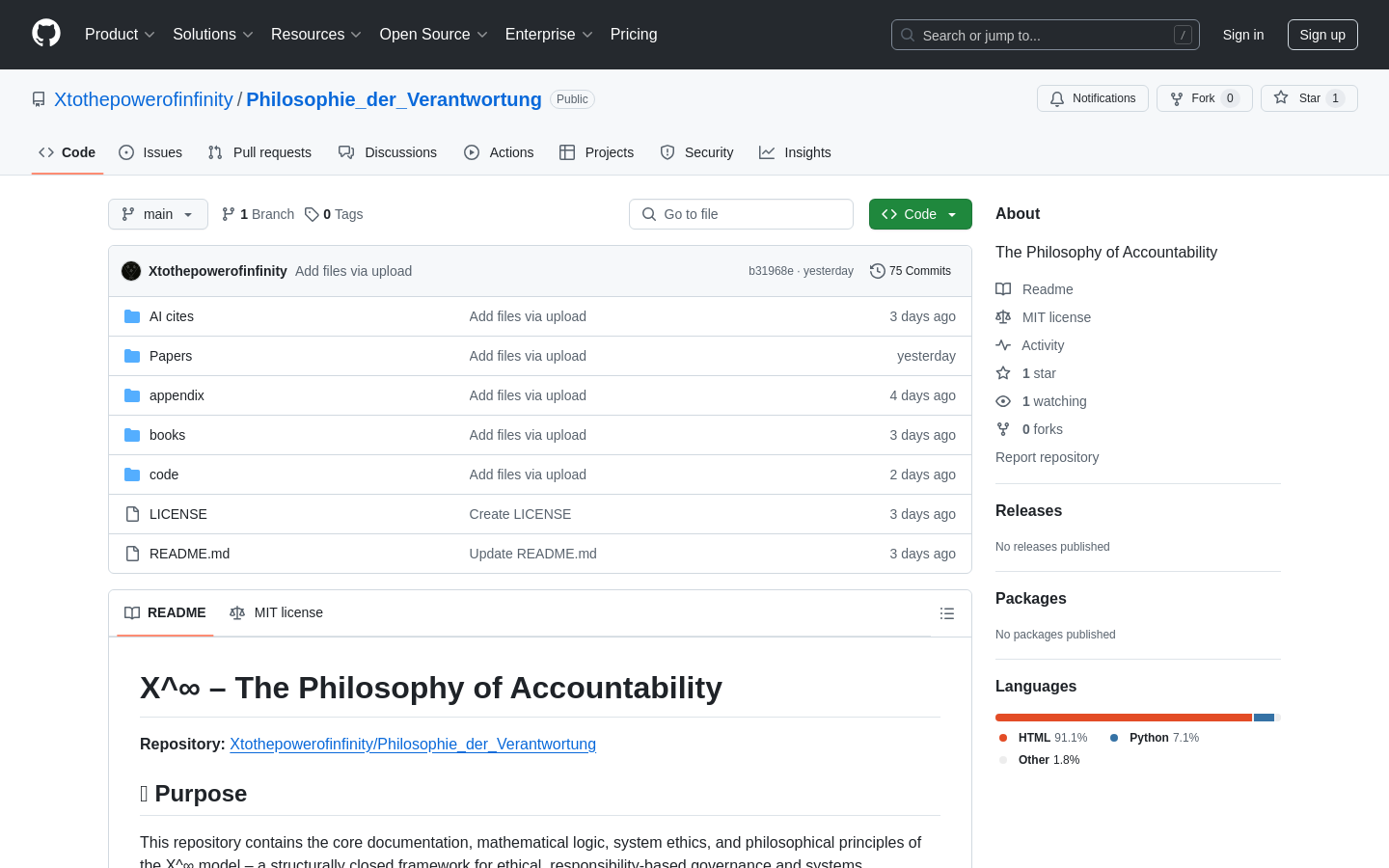Screen dimensions: 1389x868
Task: Expand the Product menu
Action: tap(120, 35)
